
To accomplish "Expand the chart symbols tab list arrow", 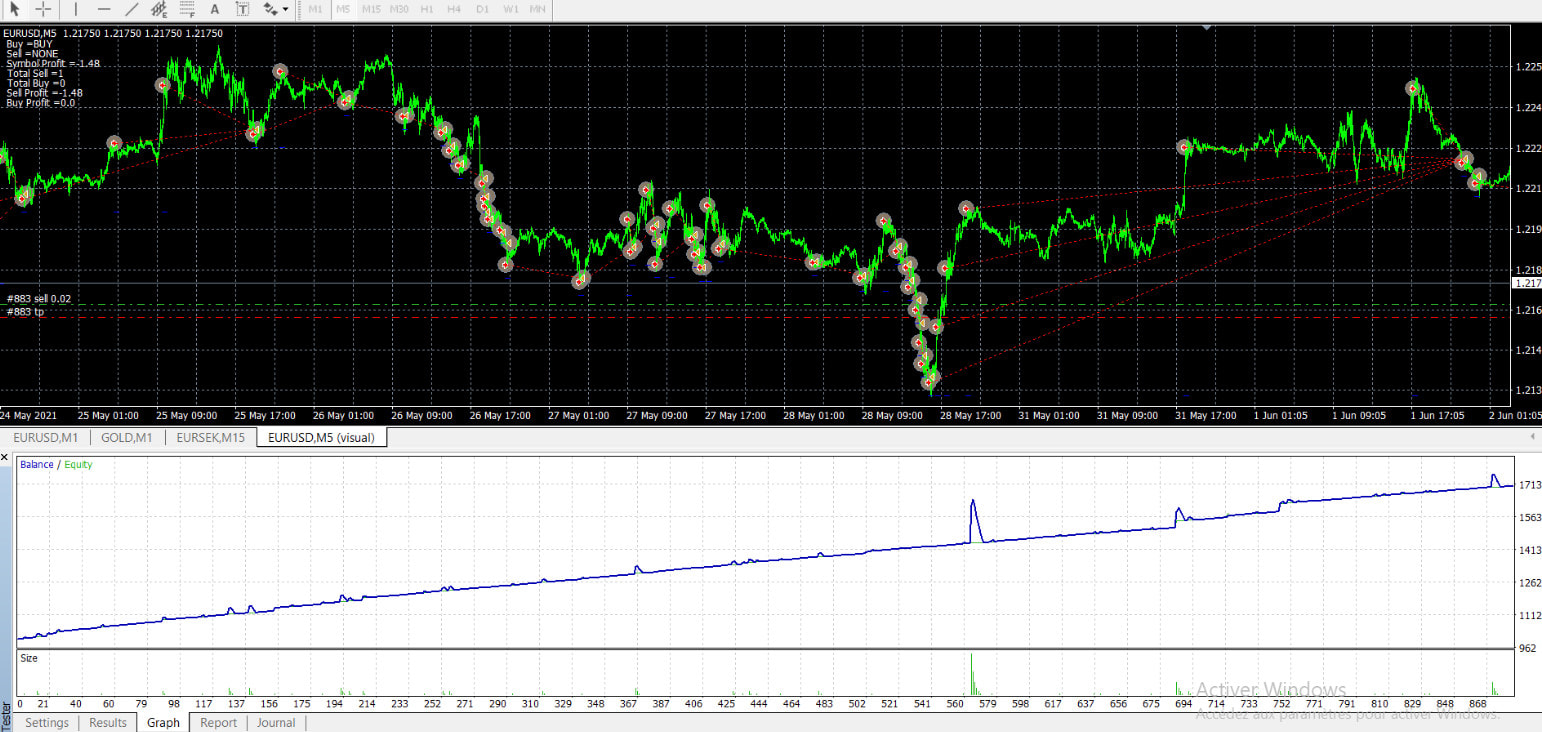I will pyautogui.click(x=1533, y=437).
